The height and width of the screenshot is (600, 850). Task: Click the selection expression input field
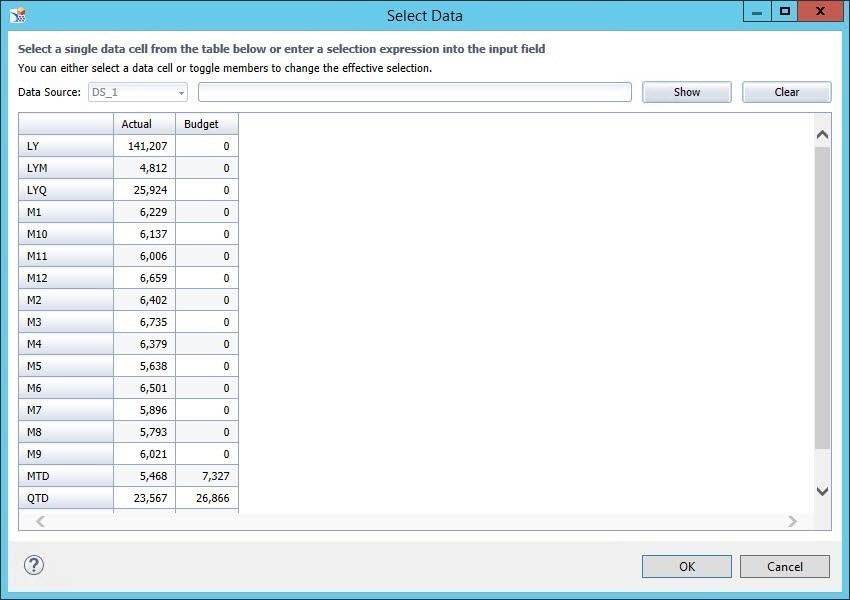click(x=415, y=92)
